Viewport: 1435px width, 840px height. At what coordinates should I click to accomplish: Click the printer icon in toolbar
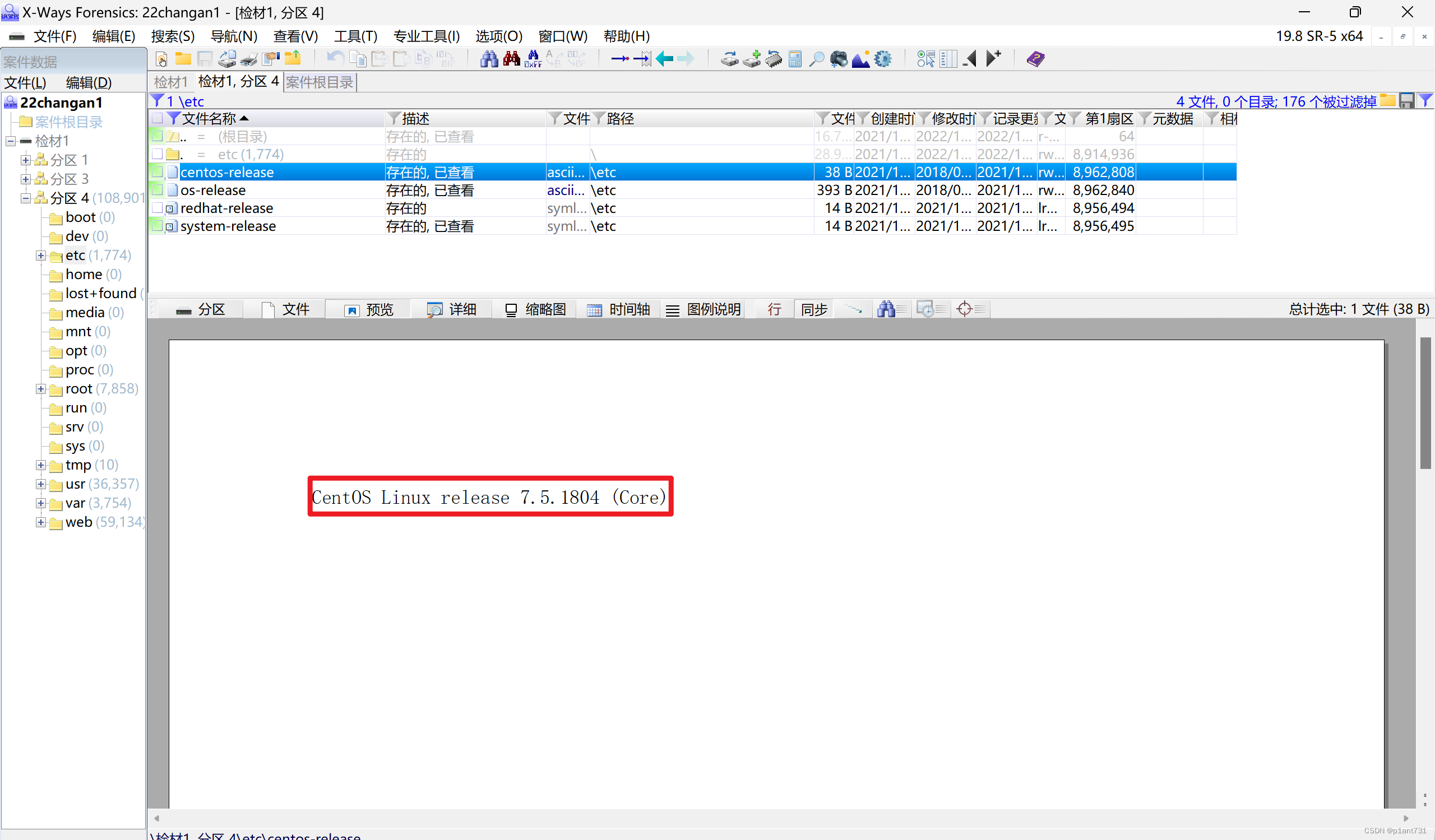[x=249, y=59]
